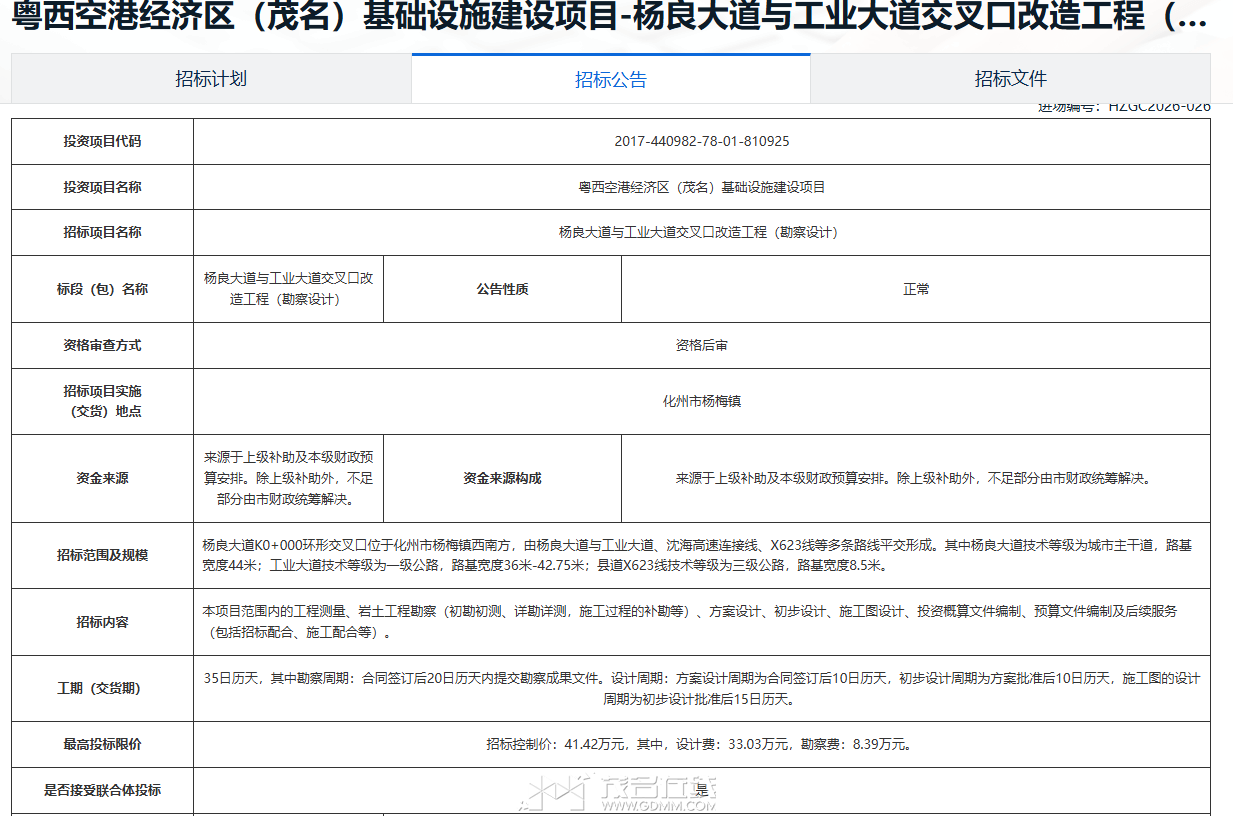Click the 最高投标限价 label cell
Screen dimensions: 1233x816
[x=102, y=744]
